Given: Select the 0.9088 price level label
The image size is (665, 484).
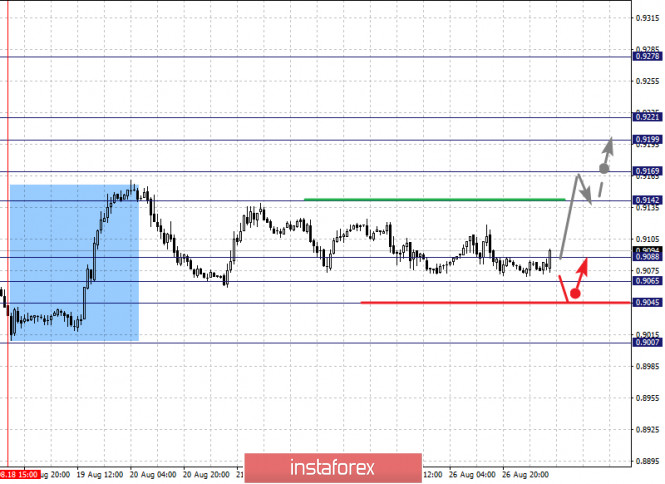Looking at the screenshot, I should pyautogui.click(x=647, y=257).
